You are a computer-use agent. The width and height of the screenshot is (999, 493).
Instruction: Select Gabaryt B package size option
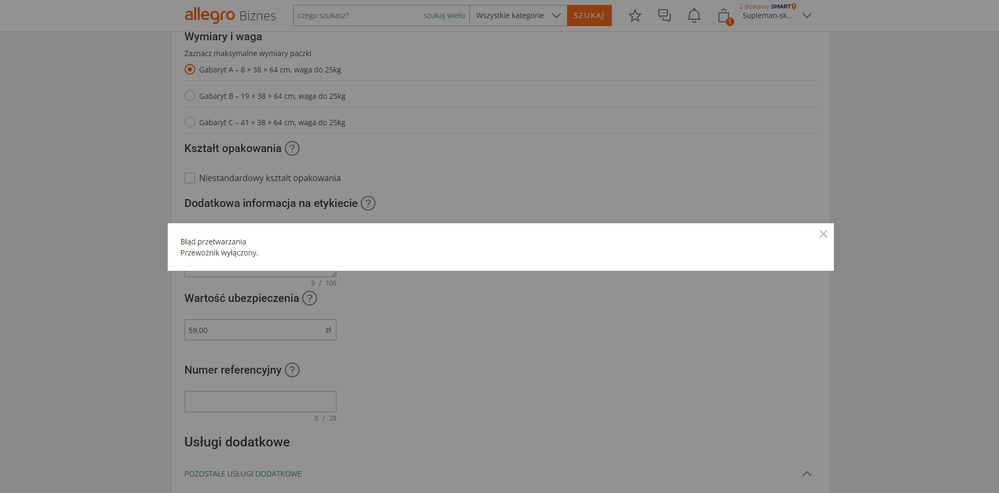pos(190,96)
